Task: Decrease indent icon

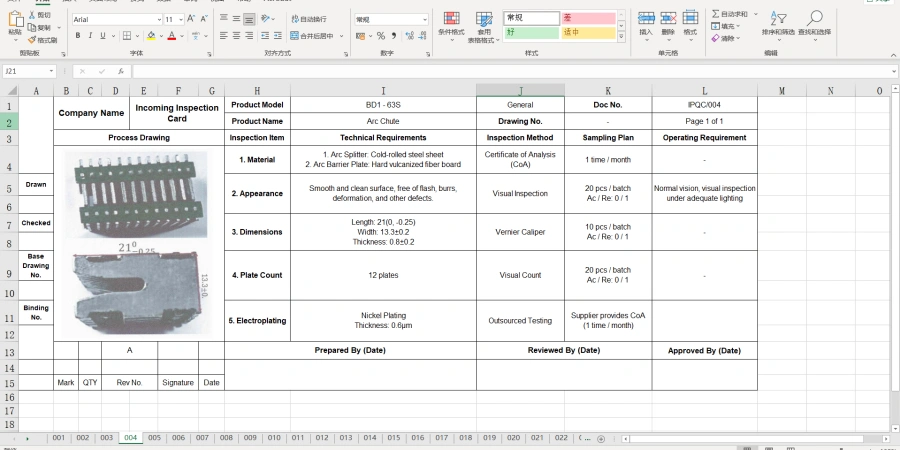Action: 266,36
